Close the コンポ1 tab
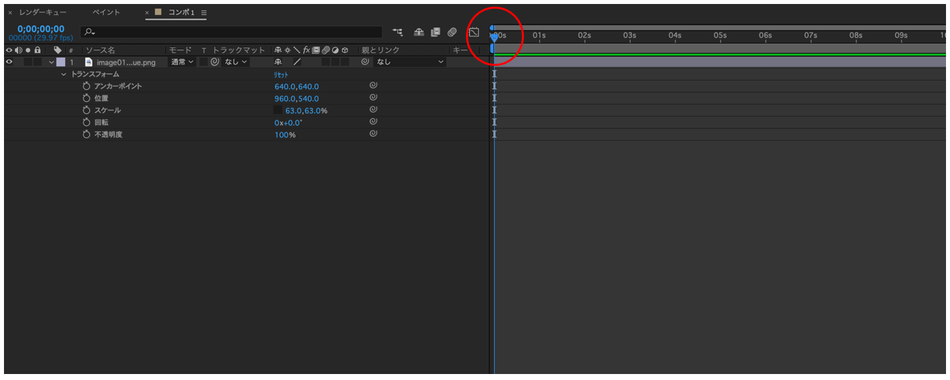 [x=148, y=12]
